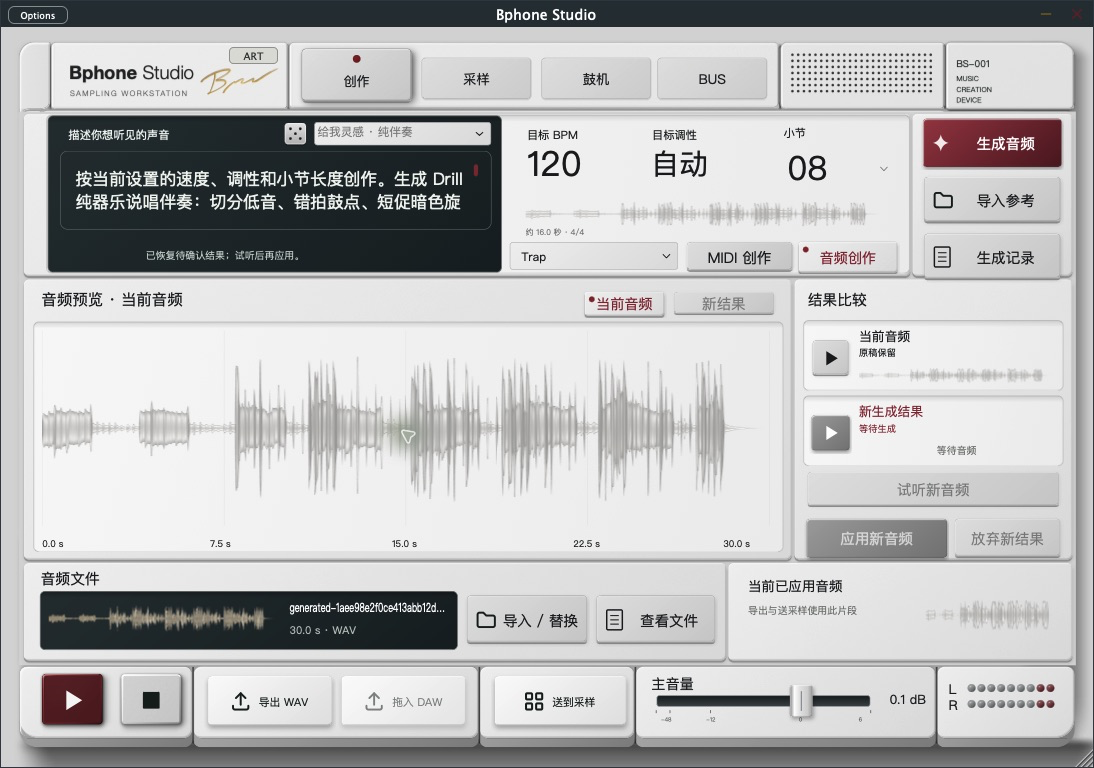The width and height of the screenshot is (1094, 768).
Task: Click the folder icon on 导入 / 替换
Action: [x=486, y=620]
